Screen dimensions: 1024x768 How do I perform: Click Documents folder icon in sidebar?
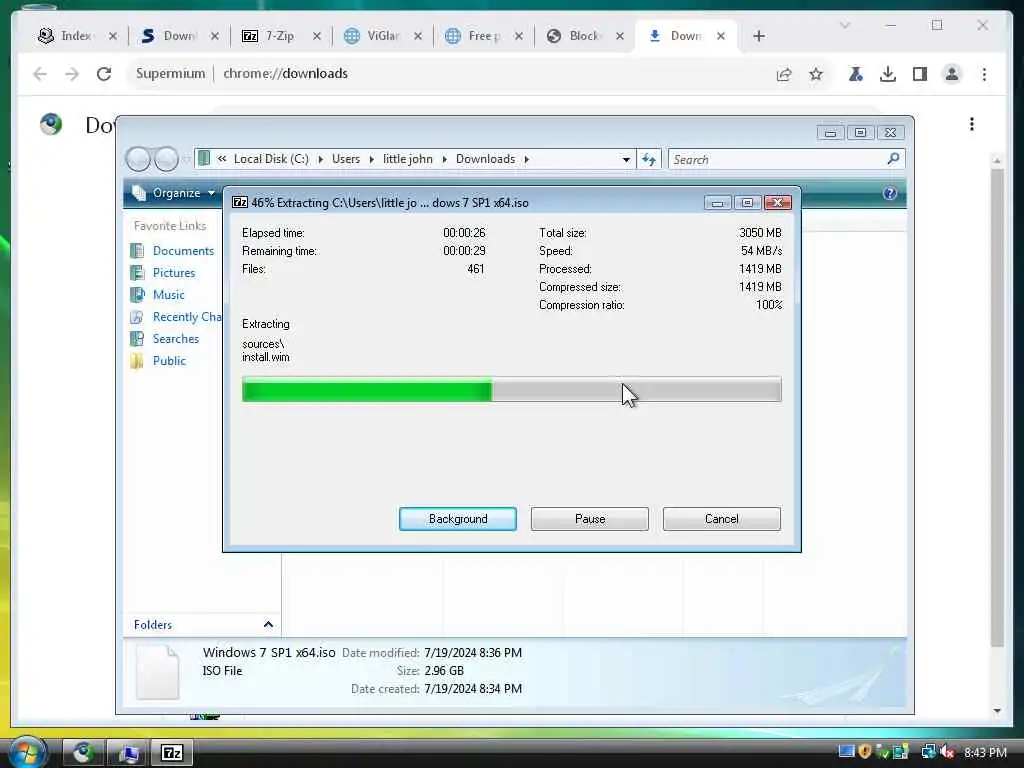tap(137, 251)
